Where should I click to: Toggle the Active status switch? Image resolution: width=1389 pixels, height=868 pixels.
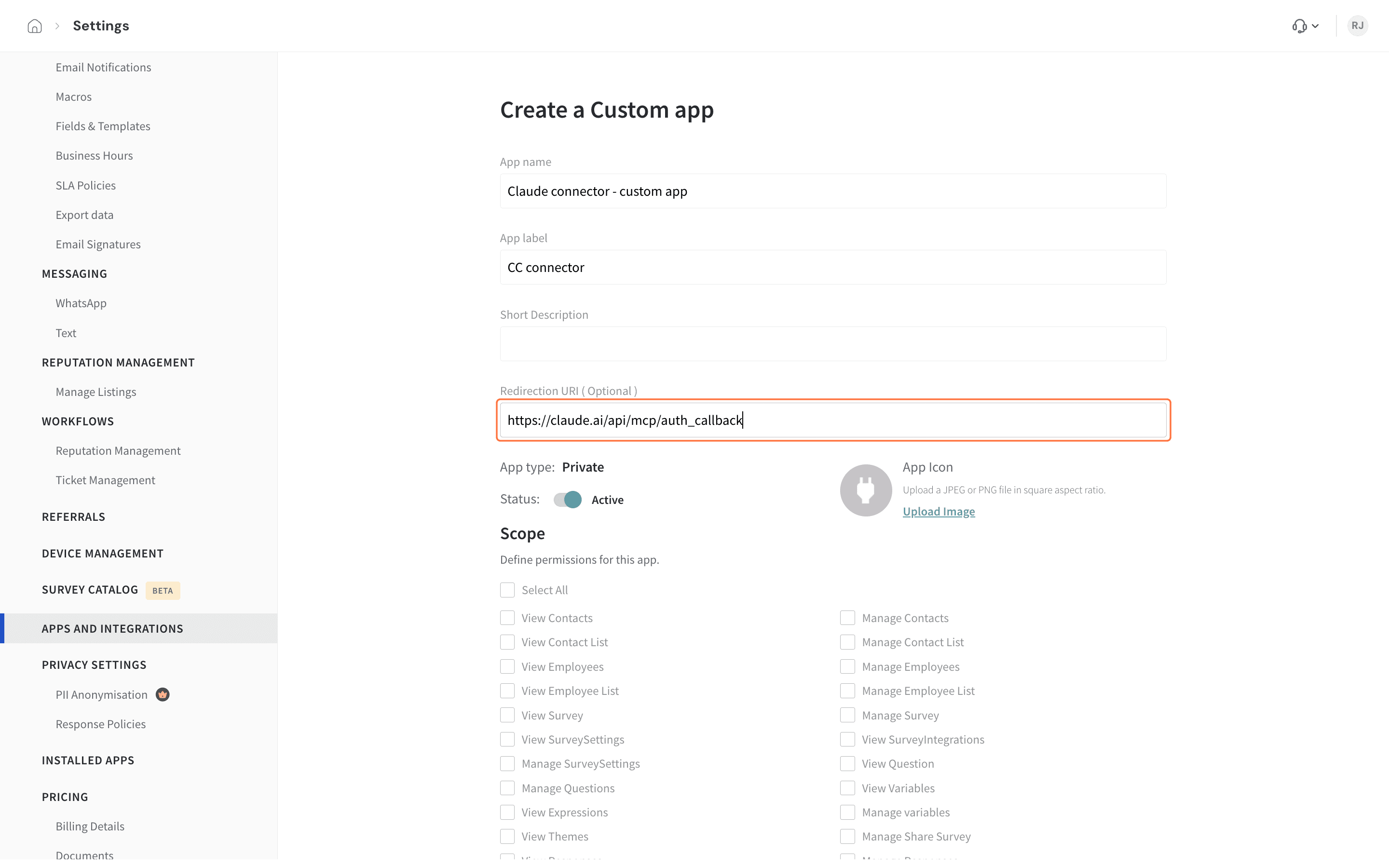pyautogui.click(x=567, y=500)
